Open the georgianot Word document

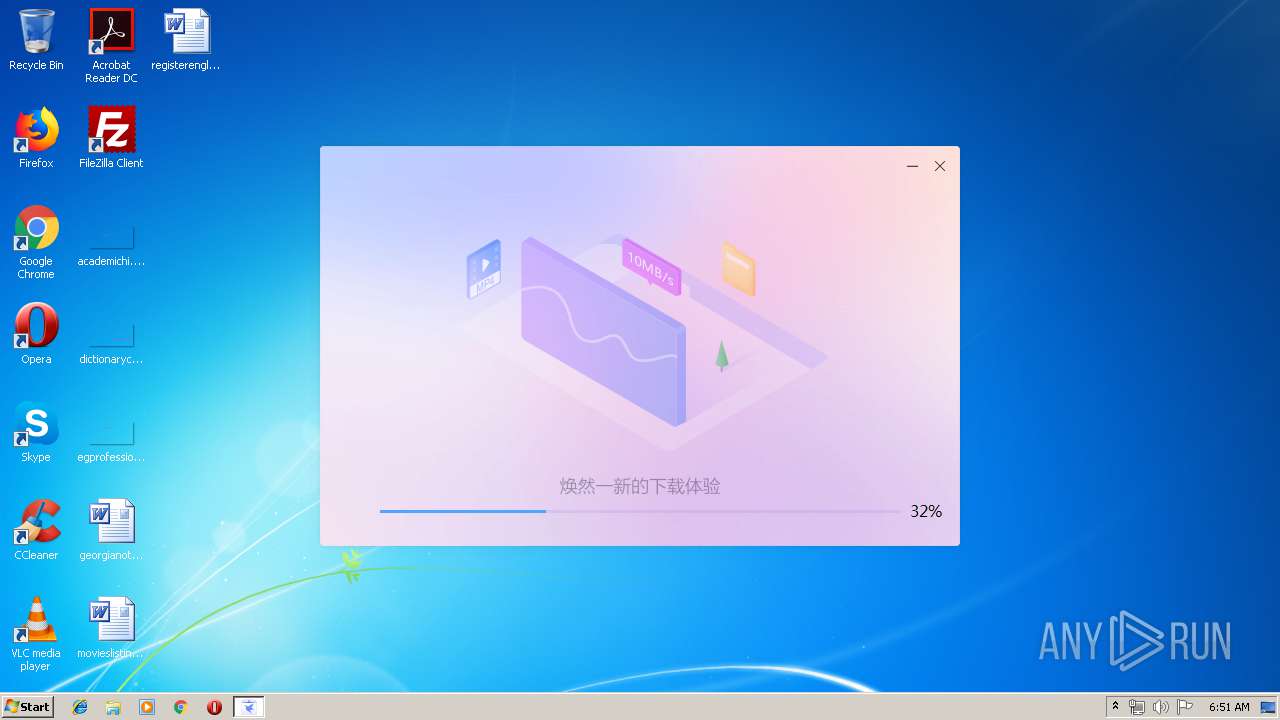click(111, 530)
